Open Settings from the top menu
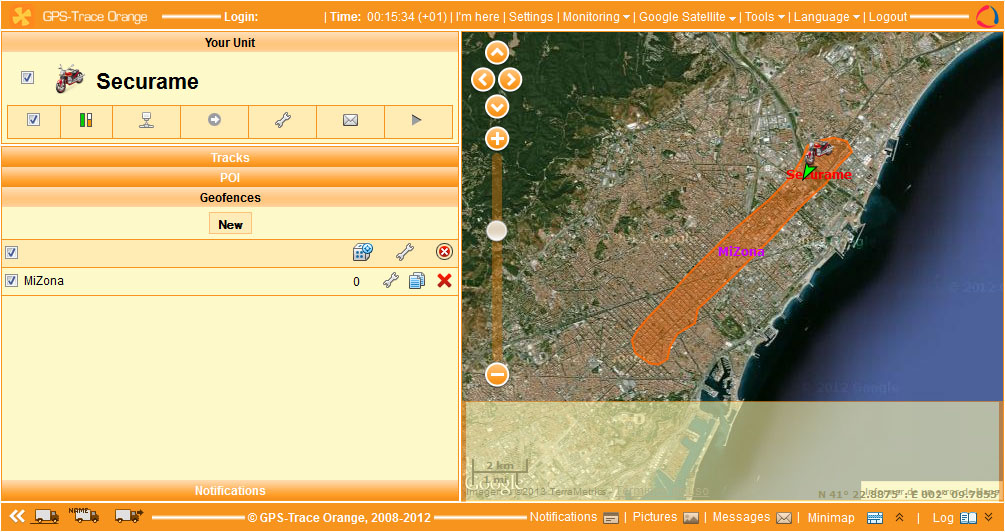 pos(531,17)
